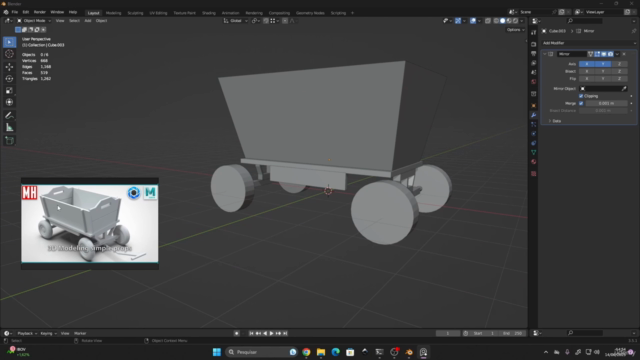Image resolution: width=640 pixels, height=360 pixels.
Task: Open the Playback dropdown in timeline
Action: pyautogui.click(x=27, y=333)
